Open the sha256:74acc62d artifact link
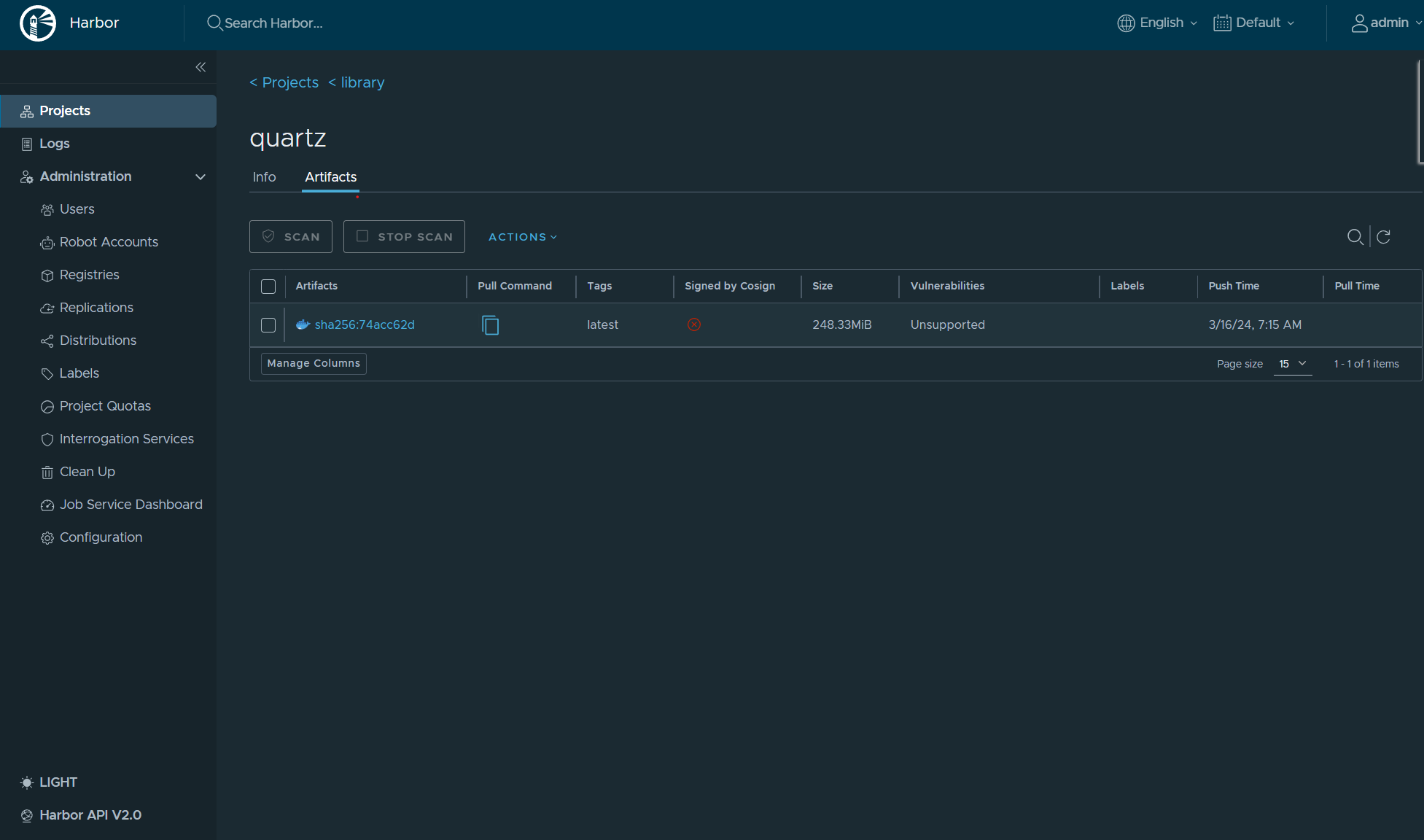 pos(364,325)
